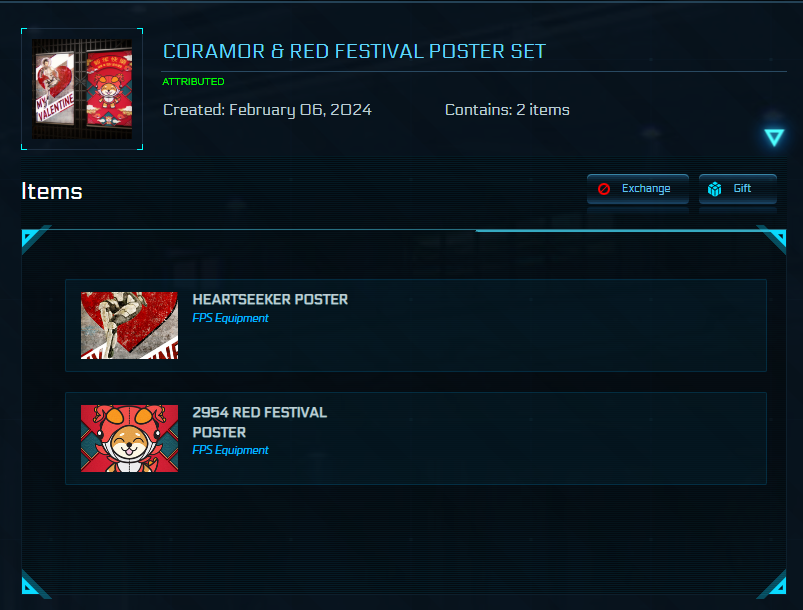Select the Heartseeker Poster item name

270,300
